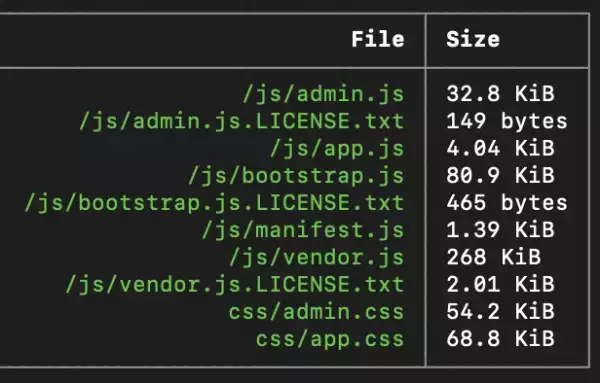Click the 465 bytes size value
This screenshot has height=383, width=600.
[x=507, y=203]
